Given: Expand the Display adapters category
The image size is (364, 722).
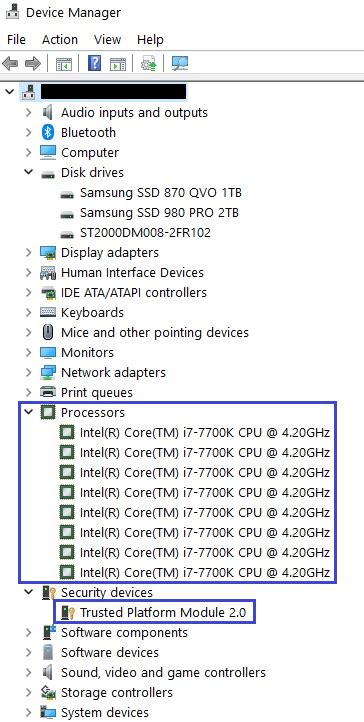Looking at the screenshot, I should pos(29,253).
